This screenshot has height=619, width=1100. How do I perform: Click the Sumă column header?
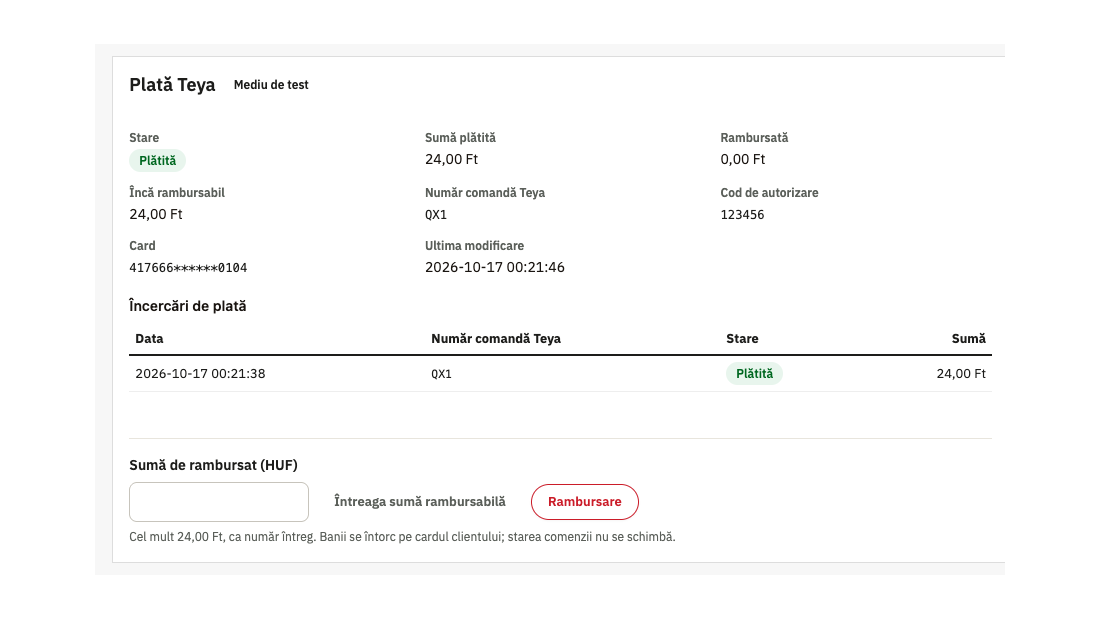tap(968, 338)
